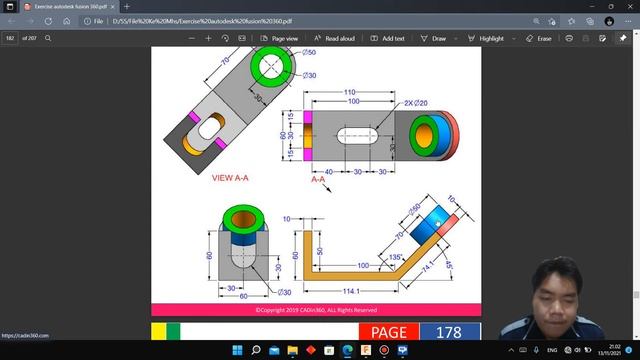Viewport: 640px width, 360px height.
Task: Select the Erase tool
Action: [x=539, y=38]
